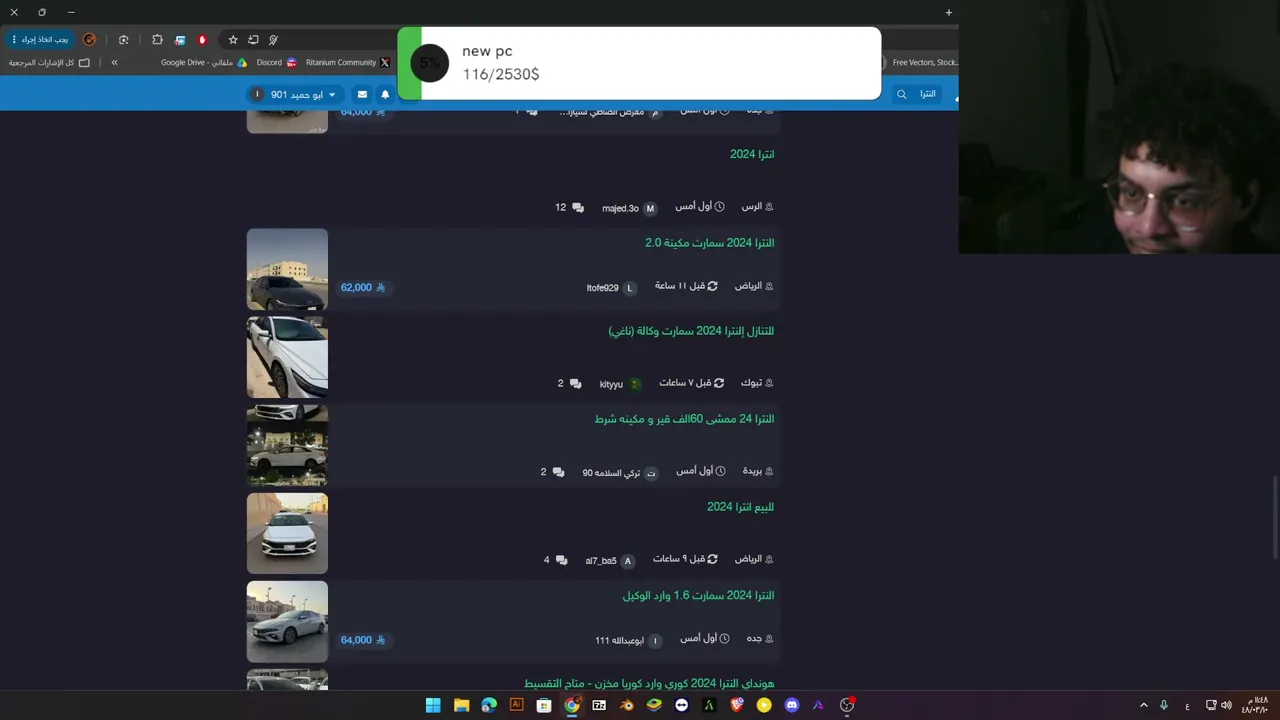Viewport: 1280px width, 720px height.
Task: Open seller profile al7_ba5
Action: point(610,561)
